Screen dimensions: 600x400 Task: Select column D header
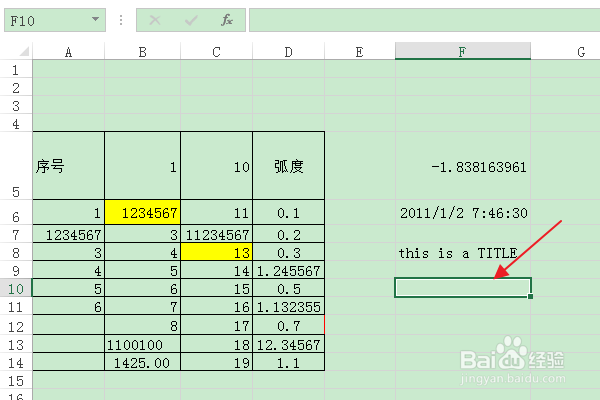click(x=289, y=51)
